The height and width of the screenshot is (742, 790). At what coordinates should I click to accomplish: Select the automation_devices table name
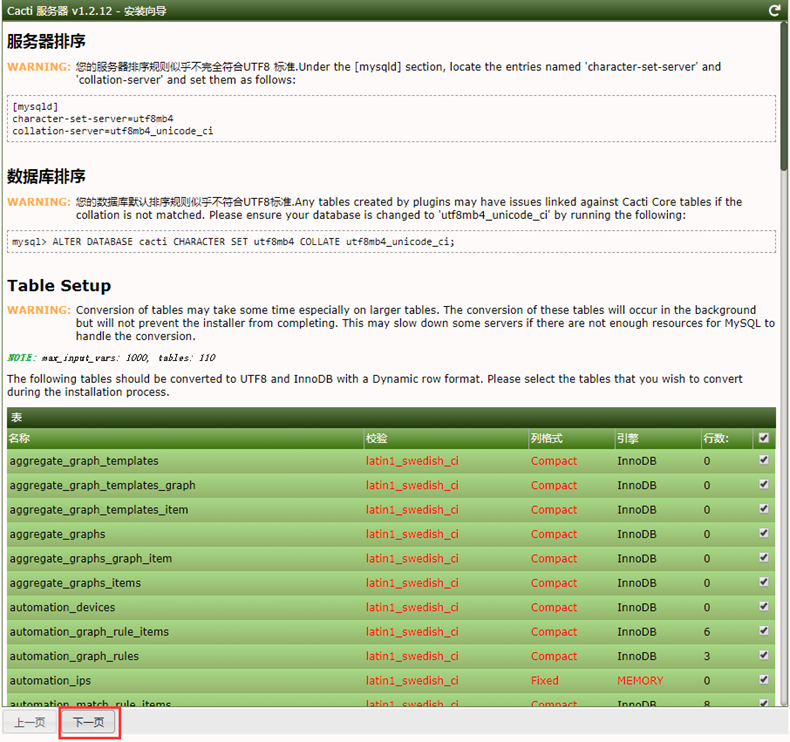[62, 608]
